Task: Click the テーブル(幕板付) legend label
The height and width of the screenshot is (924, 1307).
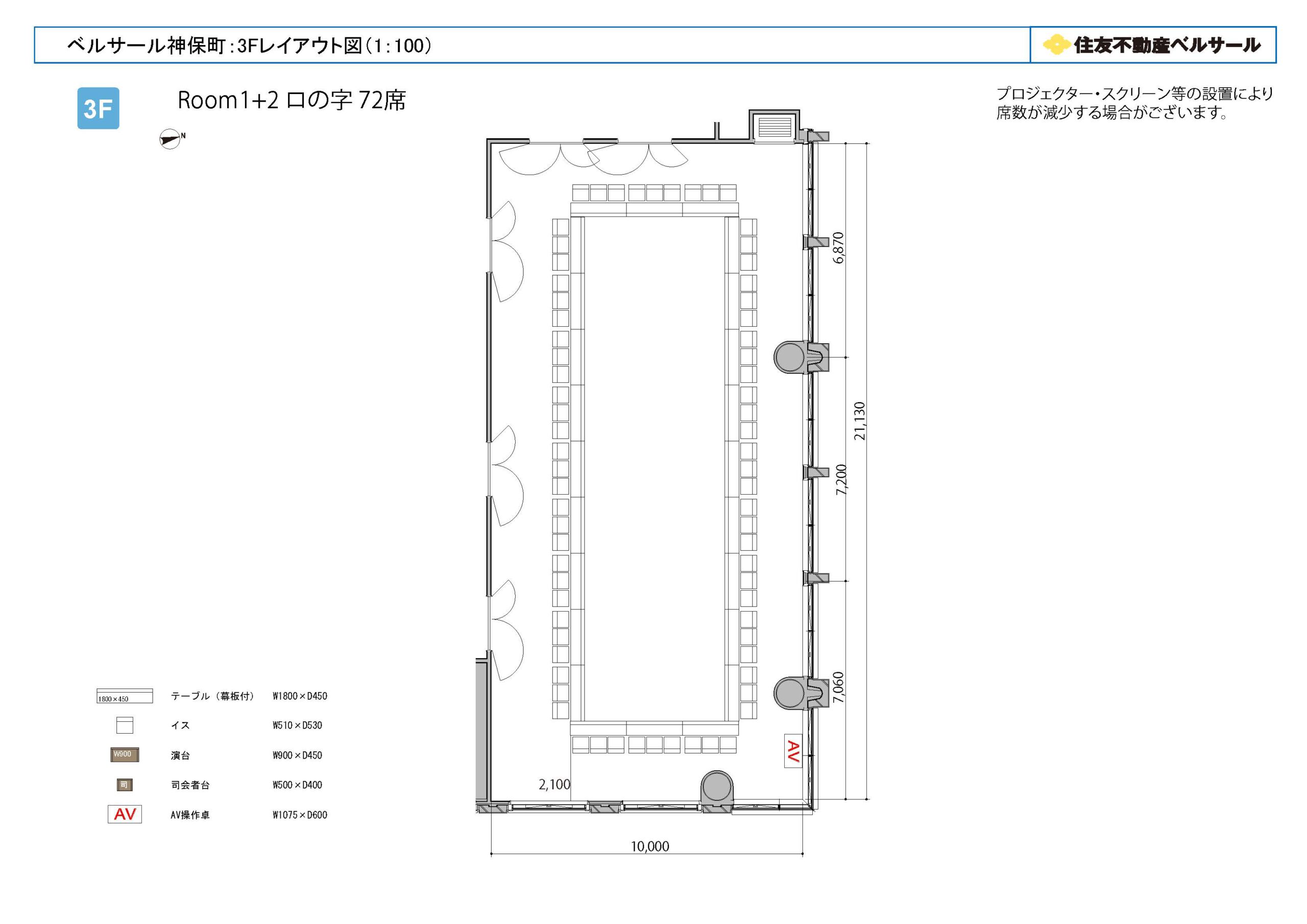Action: [x=212, y=696]
